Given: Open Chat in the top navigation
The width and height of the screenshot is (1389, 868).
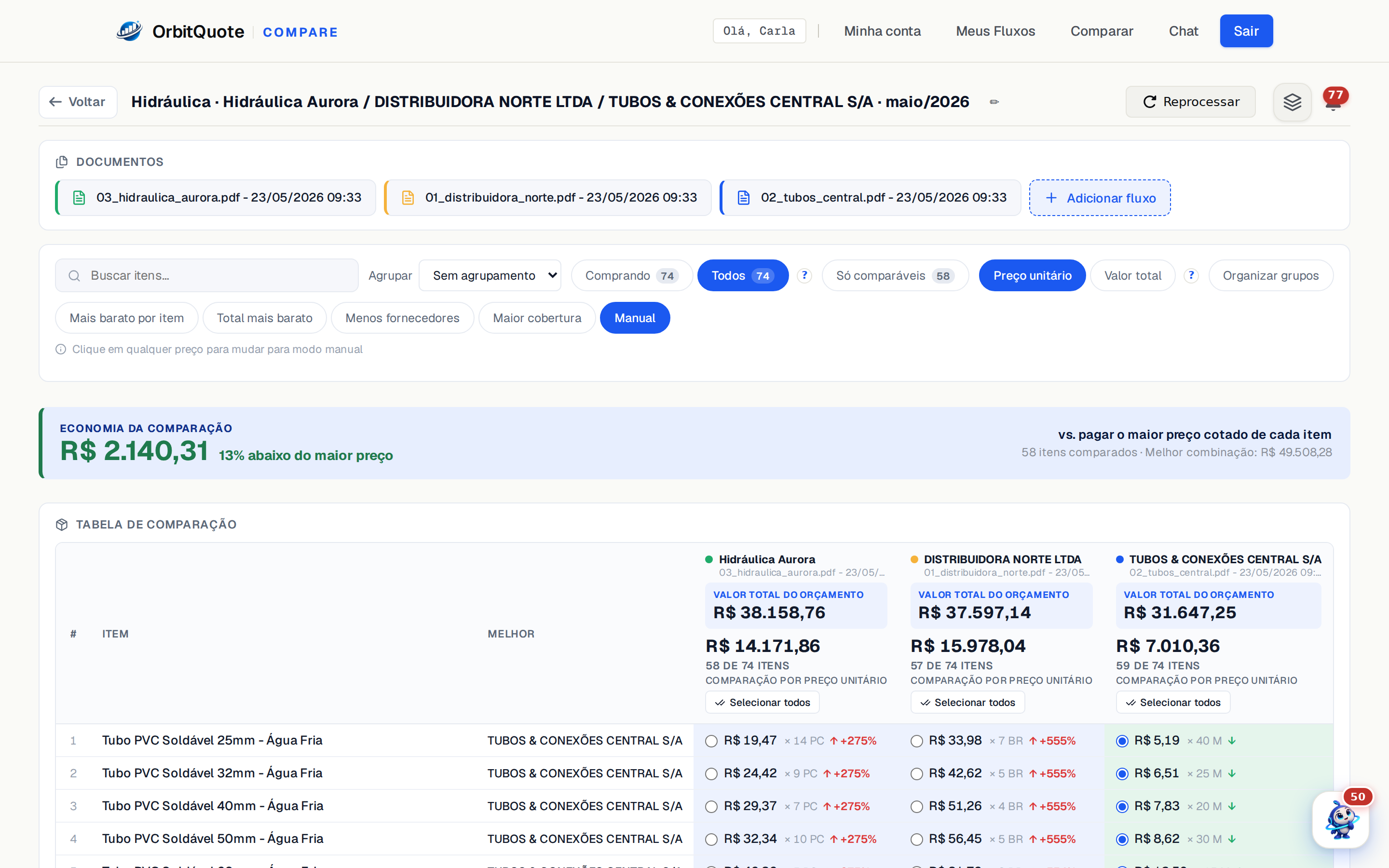Looking at the screenshot, I should [1184, 31].
